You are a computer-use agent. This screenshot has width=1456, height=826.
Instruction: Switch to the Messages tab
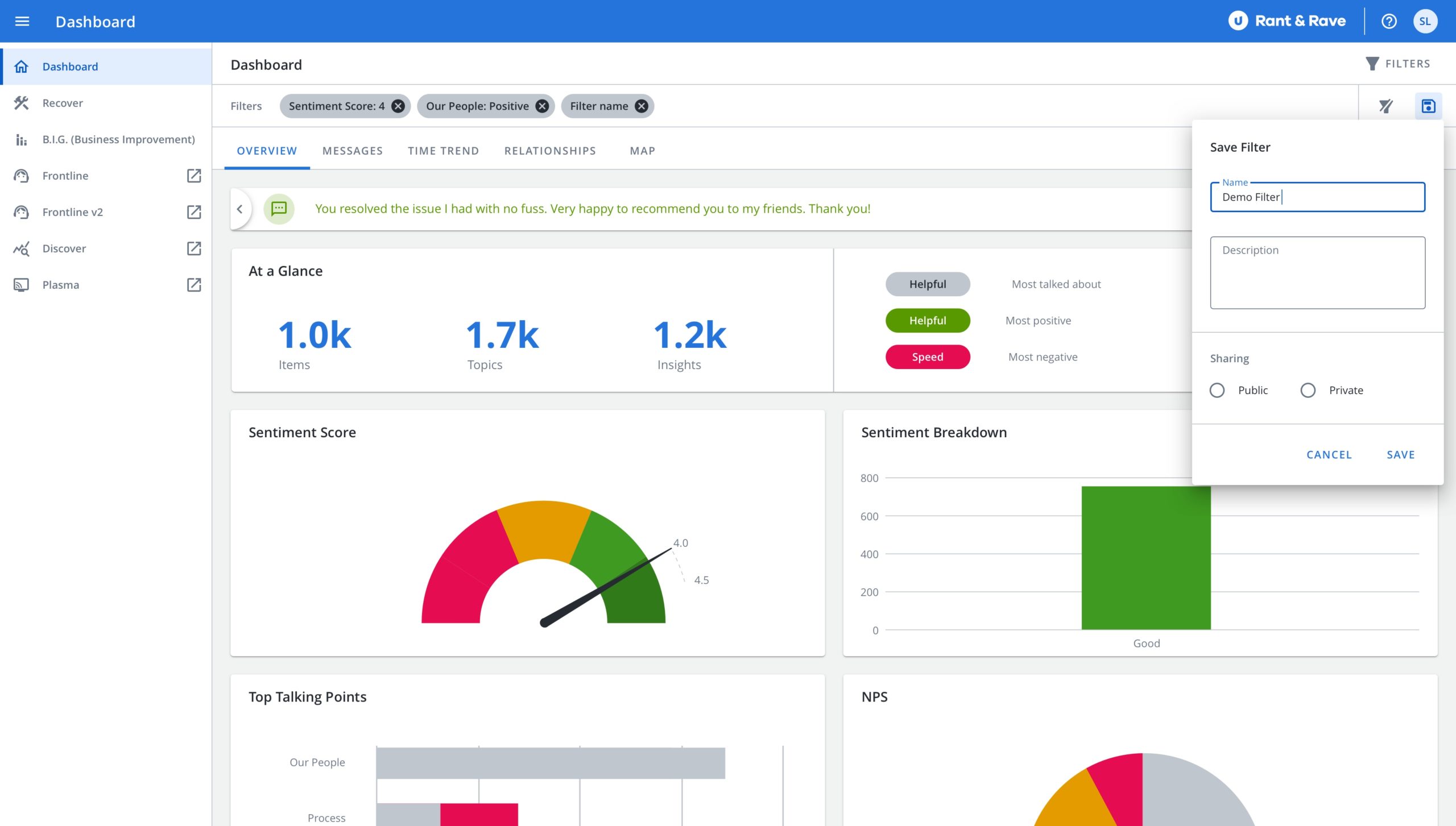click(353, 151)
